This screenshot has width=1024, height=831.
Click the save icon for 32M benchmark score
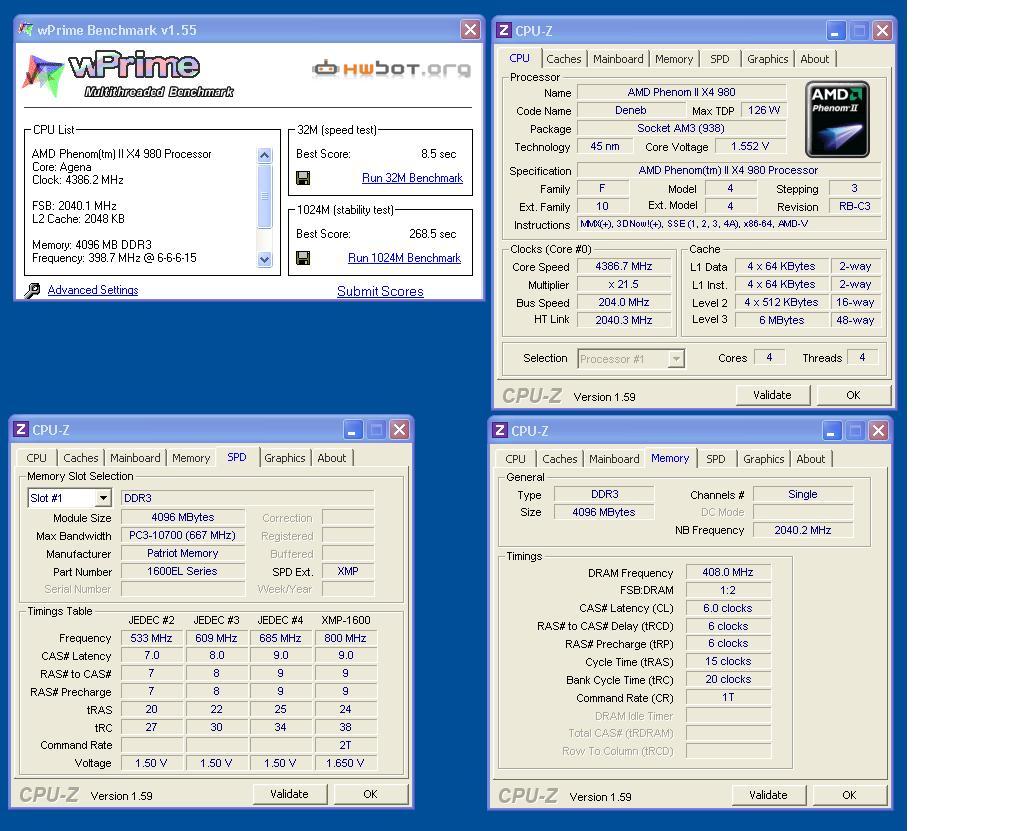point(303,178)
